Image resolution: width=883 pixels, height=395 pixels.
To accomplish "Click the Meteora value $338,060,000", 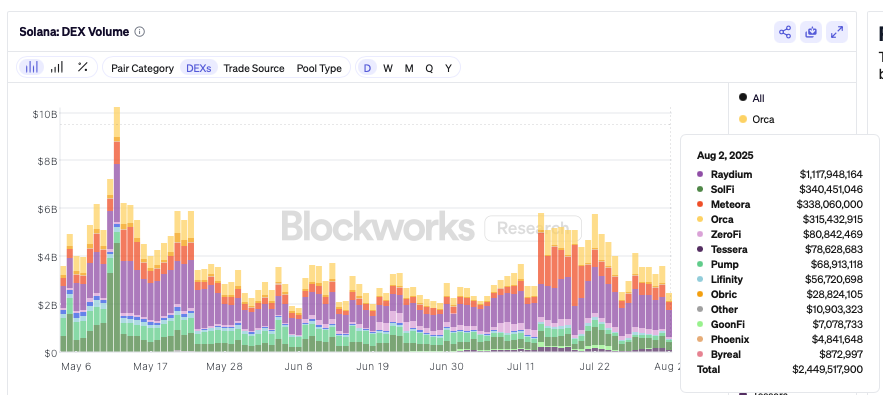I will [829, 204].
